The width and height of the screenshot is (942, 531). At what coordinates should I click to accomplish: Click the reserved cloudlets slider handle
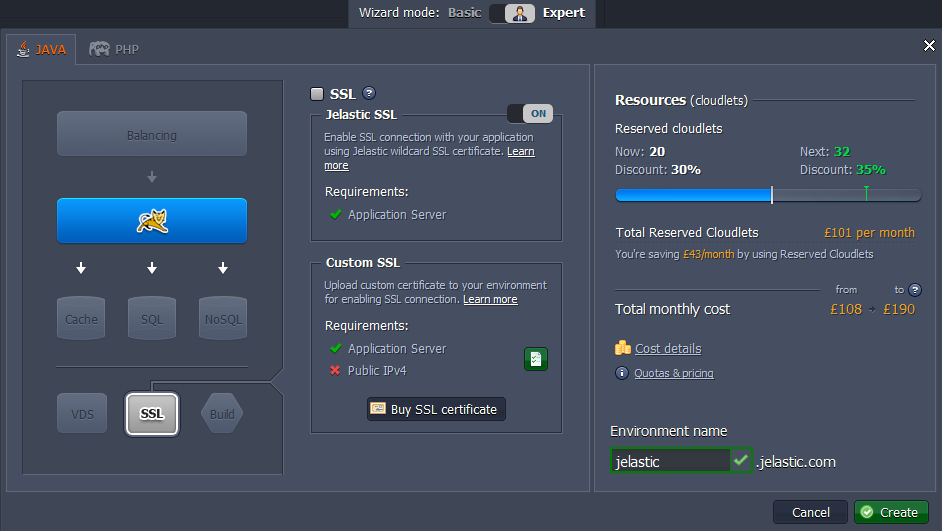(x=772, y=195)
